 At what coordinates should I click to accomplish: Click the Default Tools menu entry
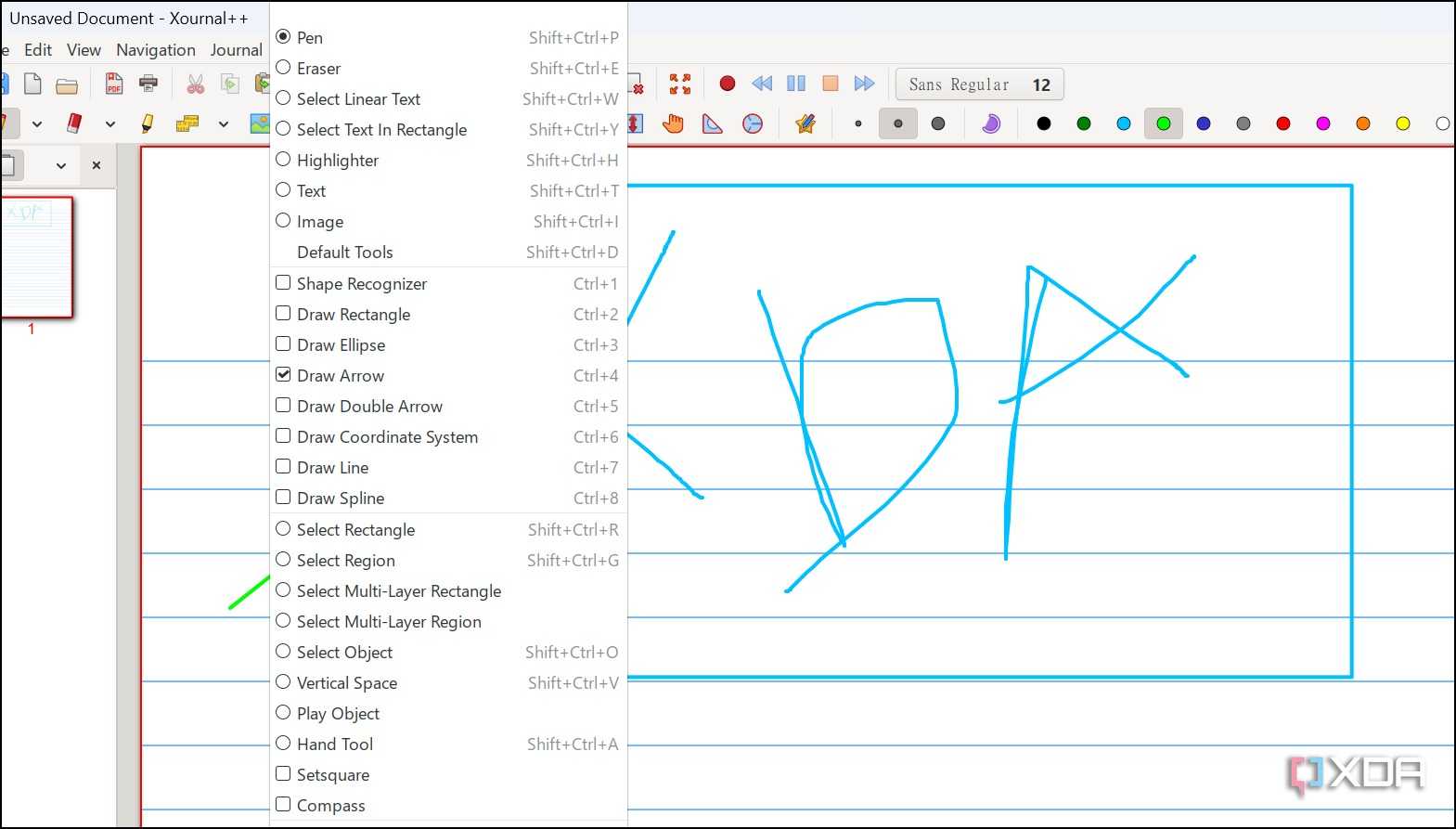[x=448, y=252]
